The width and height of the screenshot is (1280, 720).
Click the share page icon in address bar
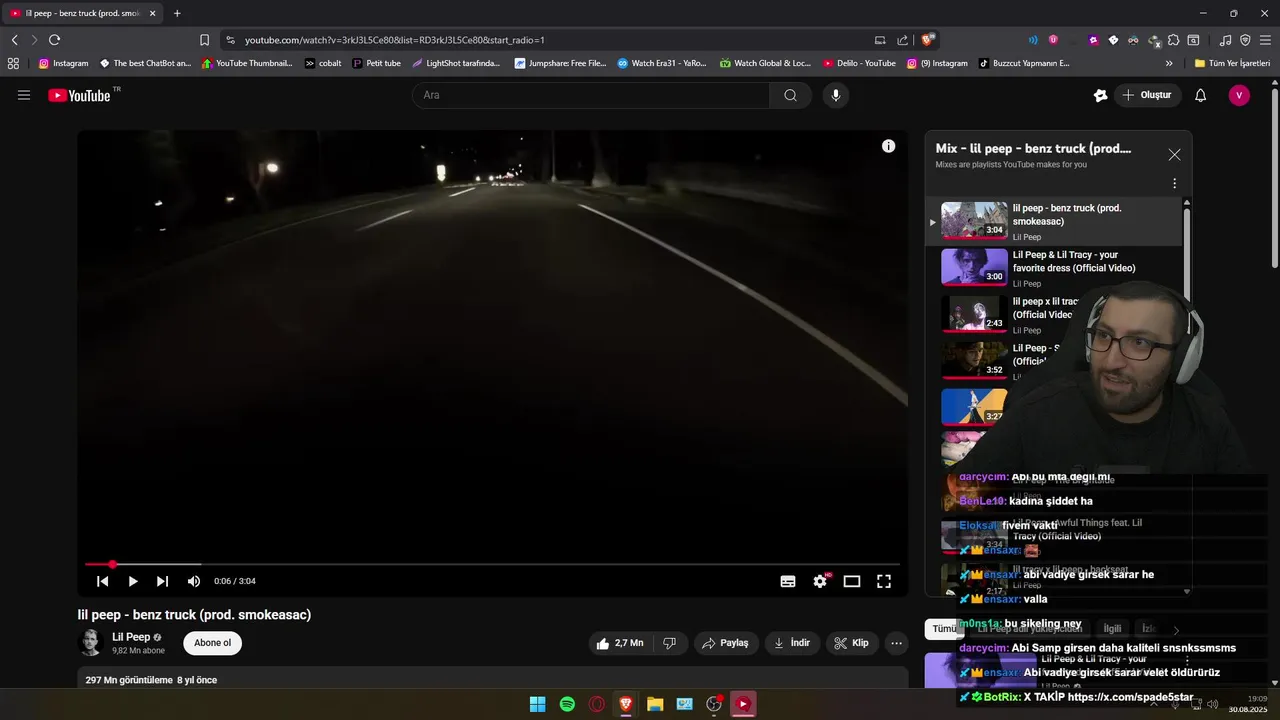coord(903,40)
